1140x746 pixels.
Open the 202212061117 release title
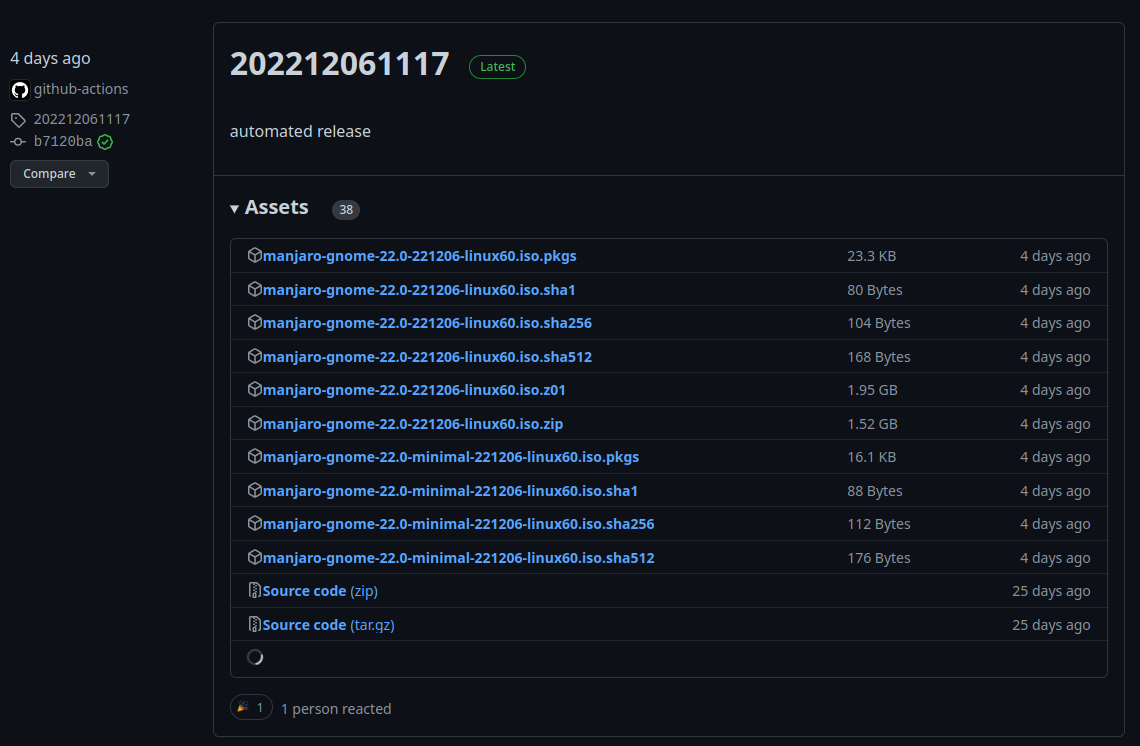339,64
